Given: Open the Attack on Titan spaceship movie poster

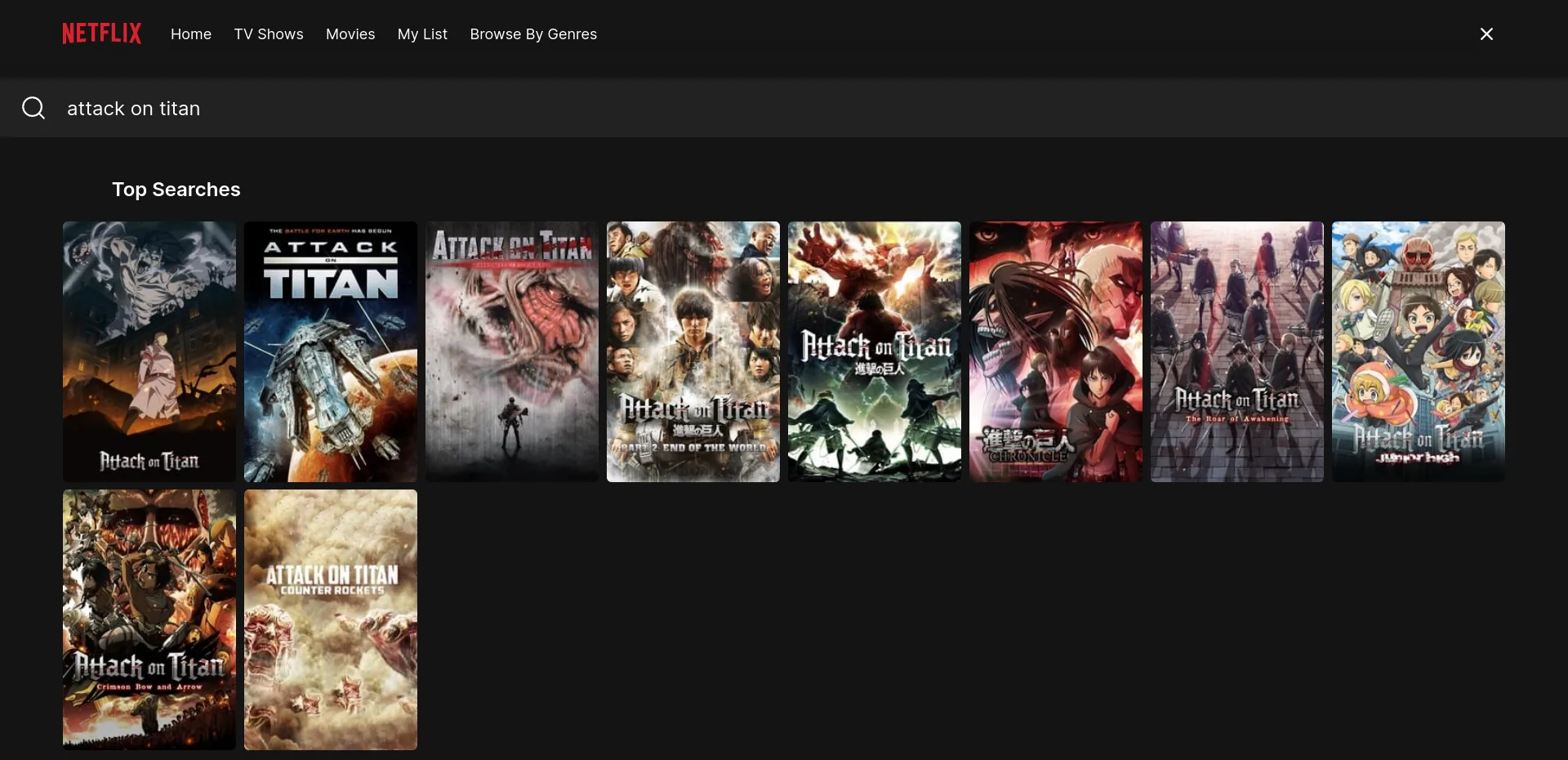Looking at the screenshot, I should (331, 351).
